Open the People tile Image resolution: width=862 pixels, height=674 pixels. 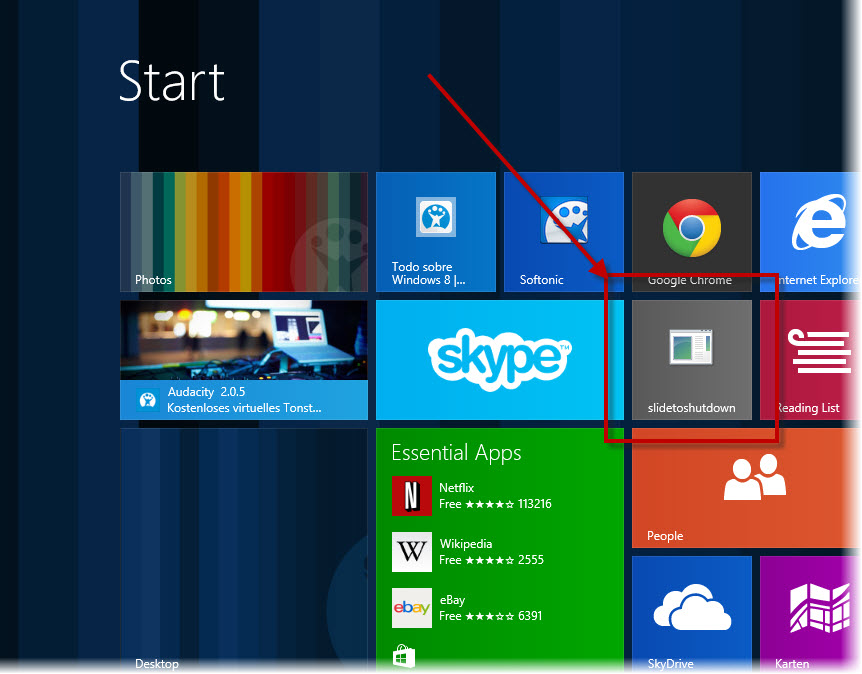pos(745,487)
